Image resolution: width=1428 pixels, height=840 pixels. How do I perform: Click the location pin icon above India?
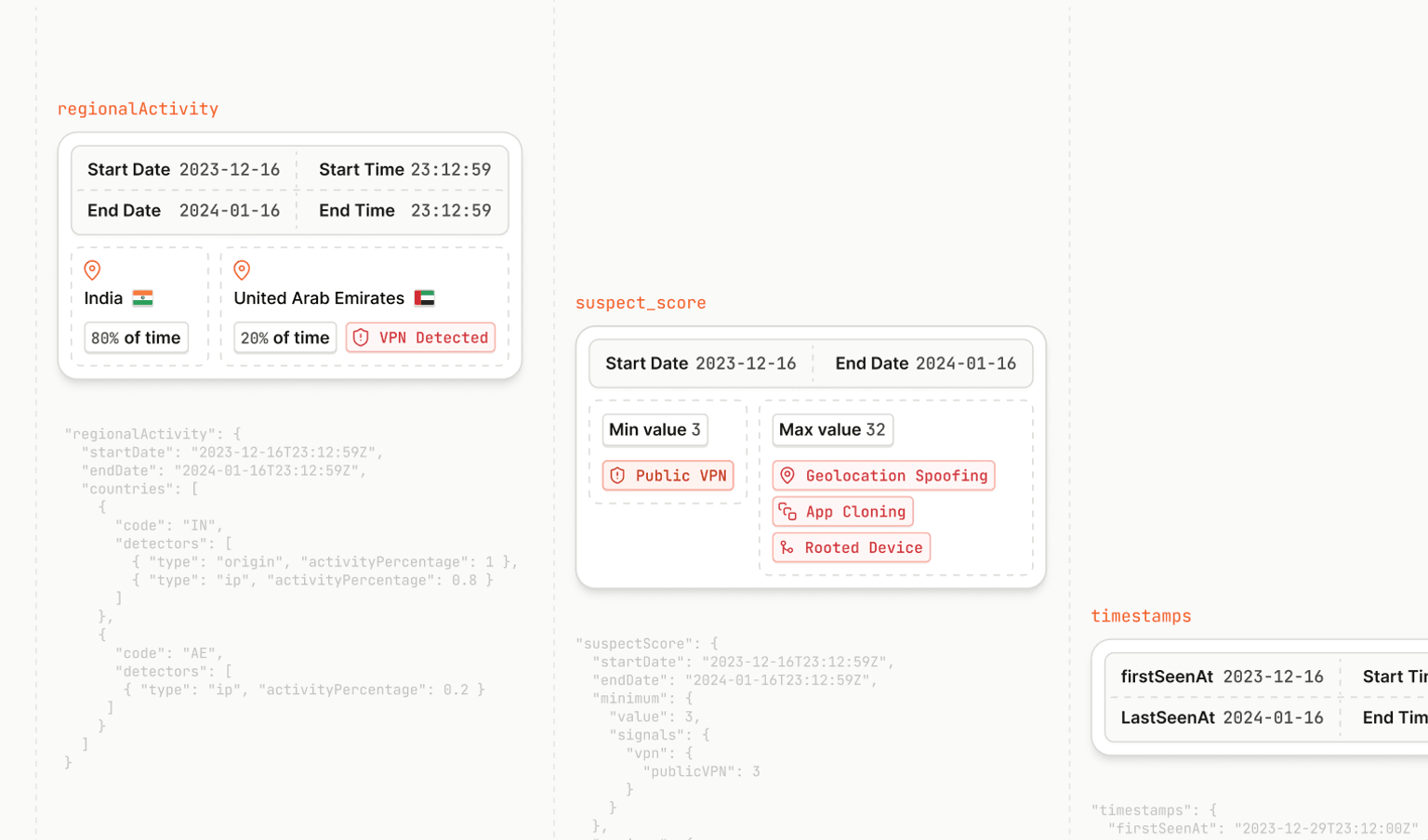[92, 270]
